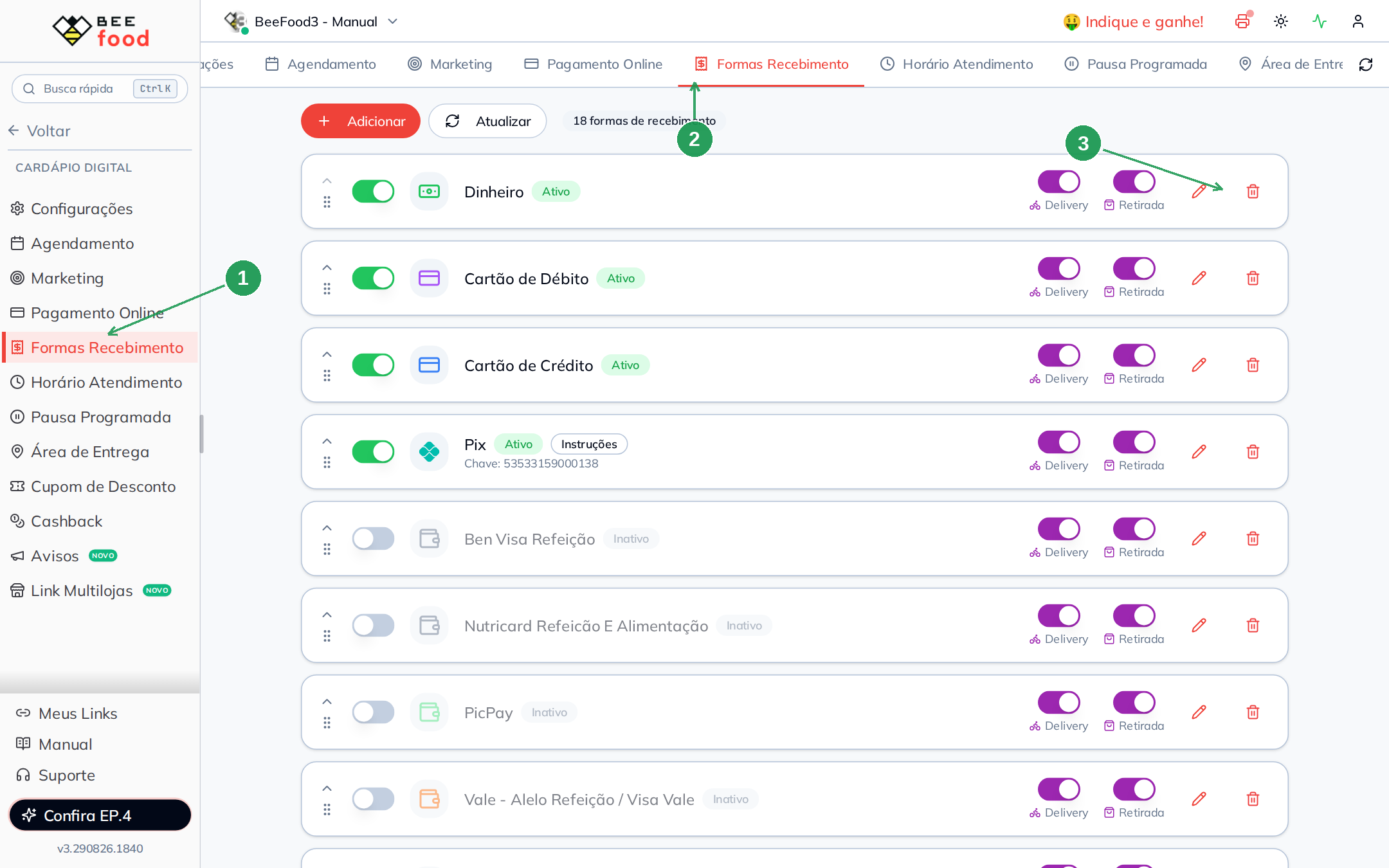The image size is (1389, 868).
Task: Collapse the Pix row chevron
Action: coord(327,441)
